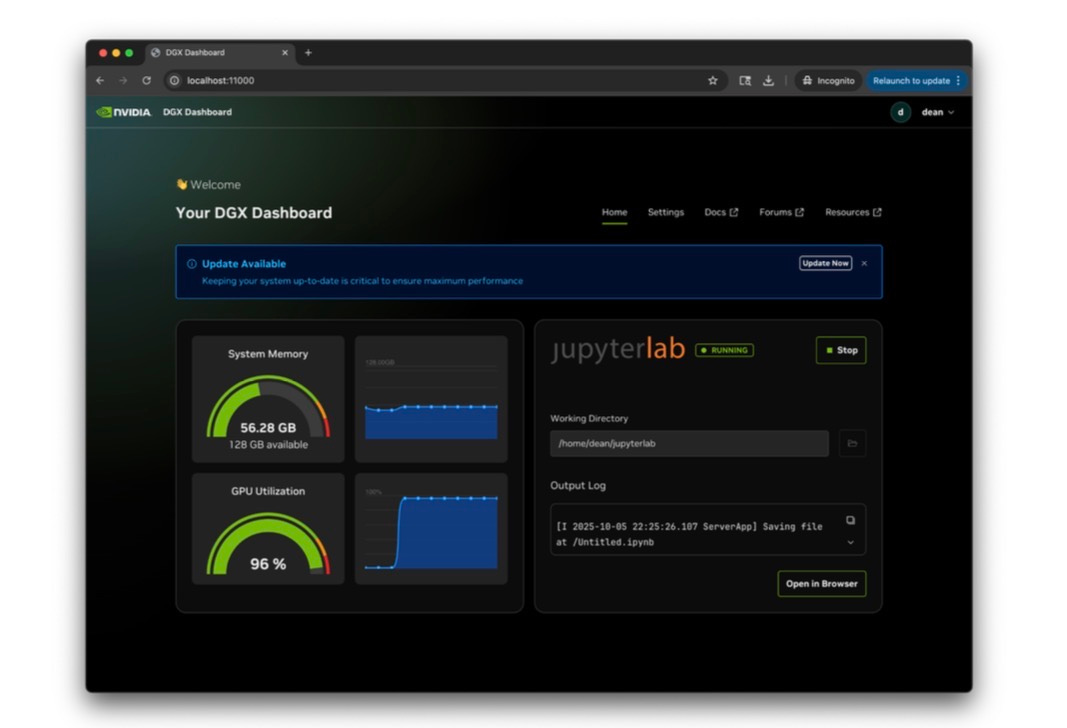The image size is (1067, 728).
Task: Click the system memory history chart
Action: pyautogui.click(x=431, y=399)
